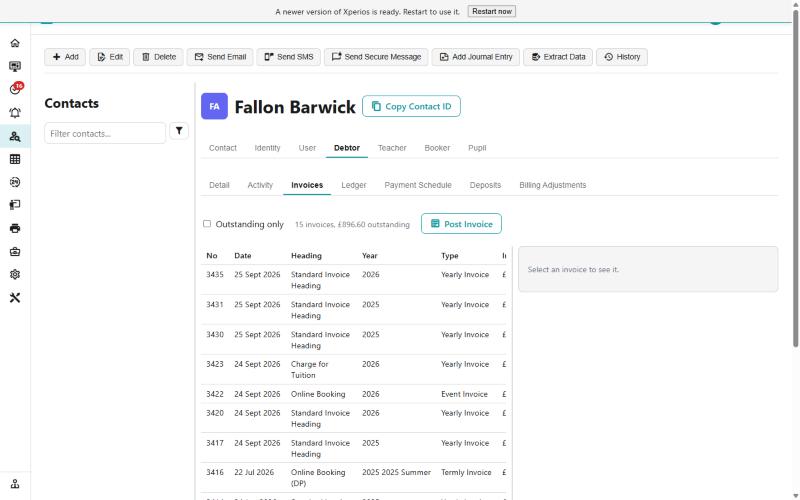This screenshot has height=500, width=800.
Task: Click Add toolbar button
Action: (65, 57)
